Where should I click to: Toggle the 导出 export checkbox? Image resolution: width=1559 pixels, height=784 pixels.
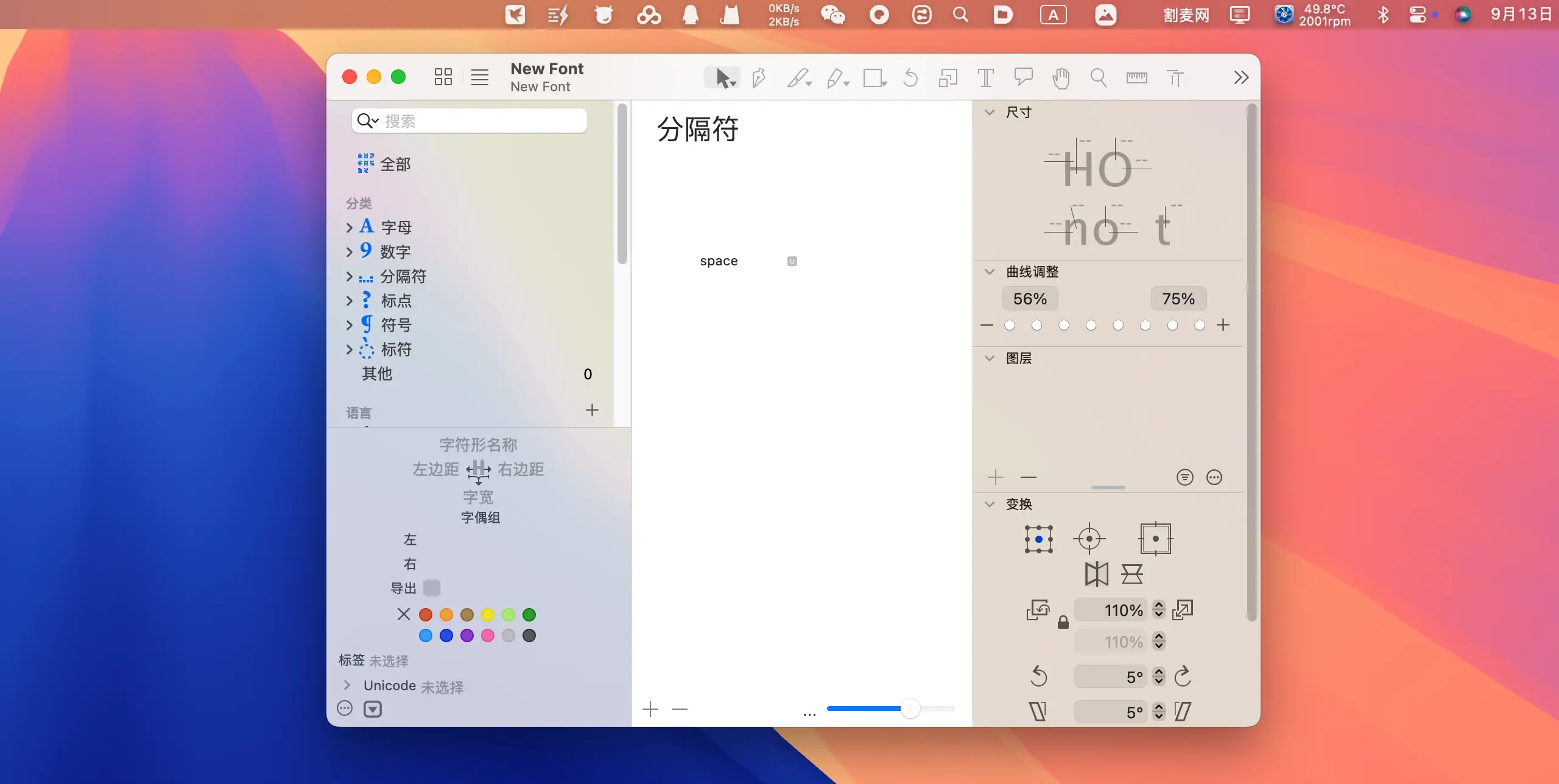431,588
